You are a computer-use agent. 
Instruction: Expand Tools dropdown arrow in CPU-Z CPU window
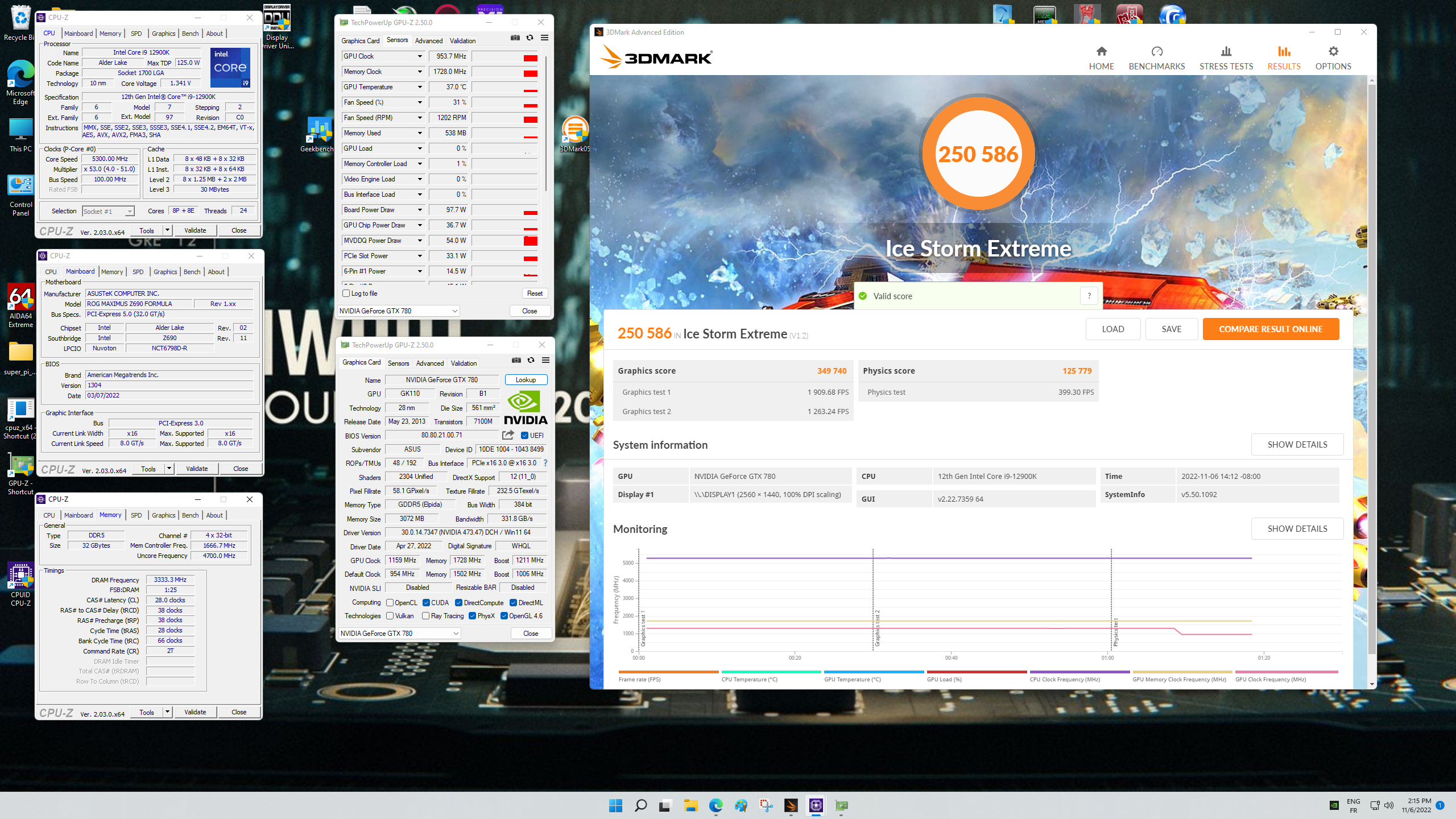pyautogui.click(x=167, y=230)
